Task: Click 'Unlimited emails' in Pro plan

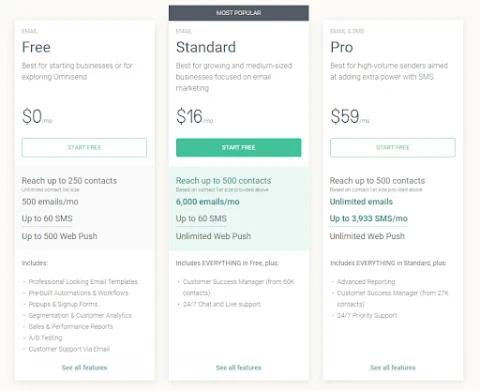Action: click(x=361, y=202)
